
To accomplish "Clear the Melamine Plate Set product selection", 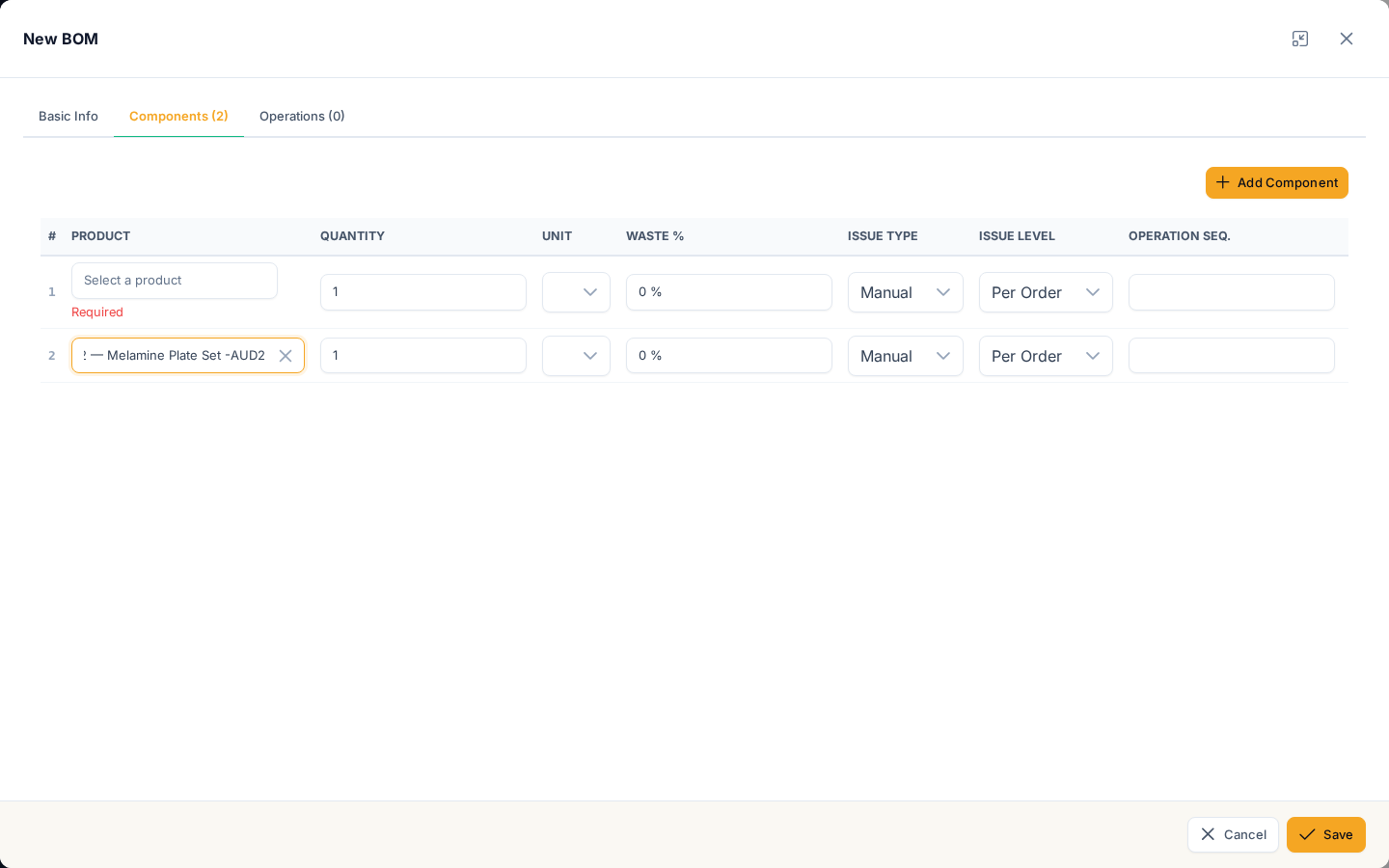I will [286, 356].
